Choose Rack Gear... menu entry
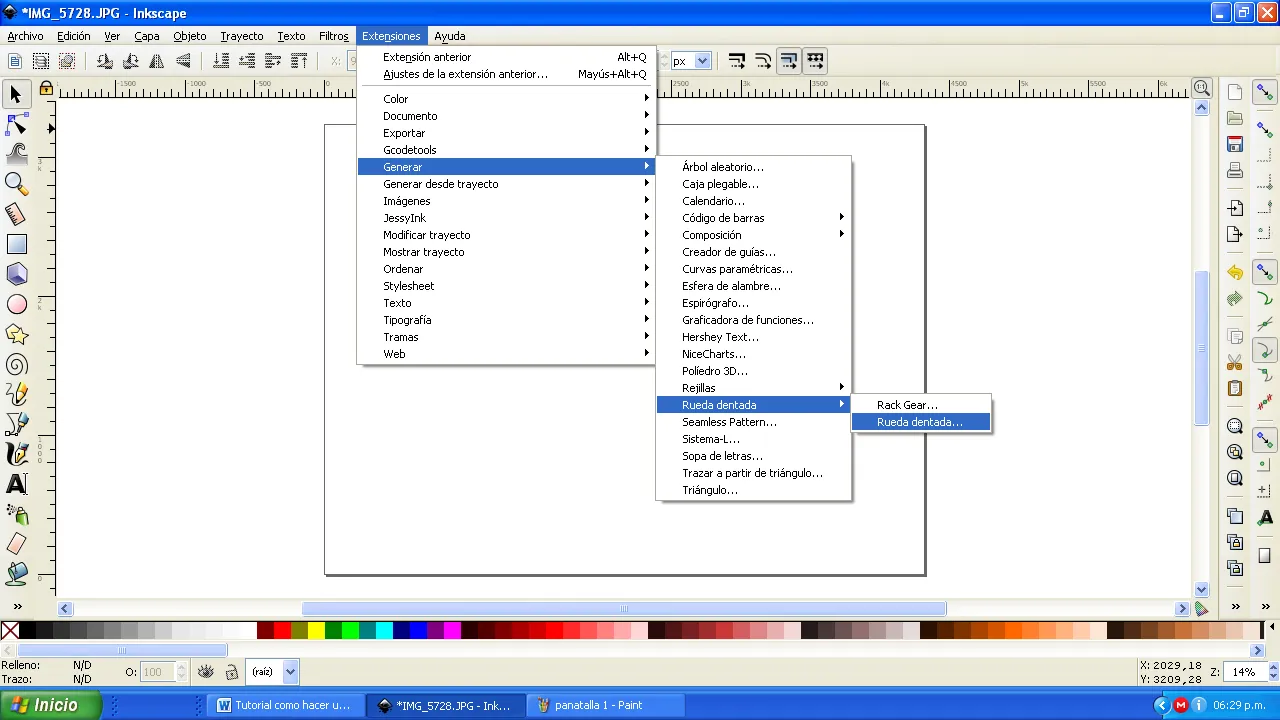The width and height of the screenshot is (1280, 720). pos(921,405)
